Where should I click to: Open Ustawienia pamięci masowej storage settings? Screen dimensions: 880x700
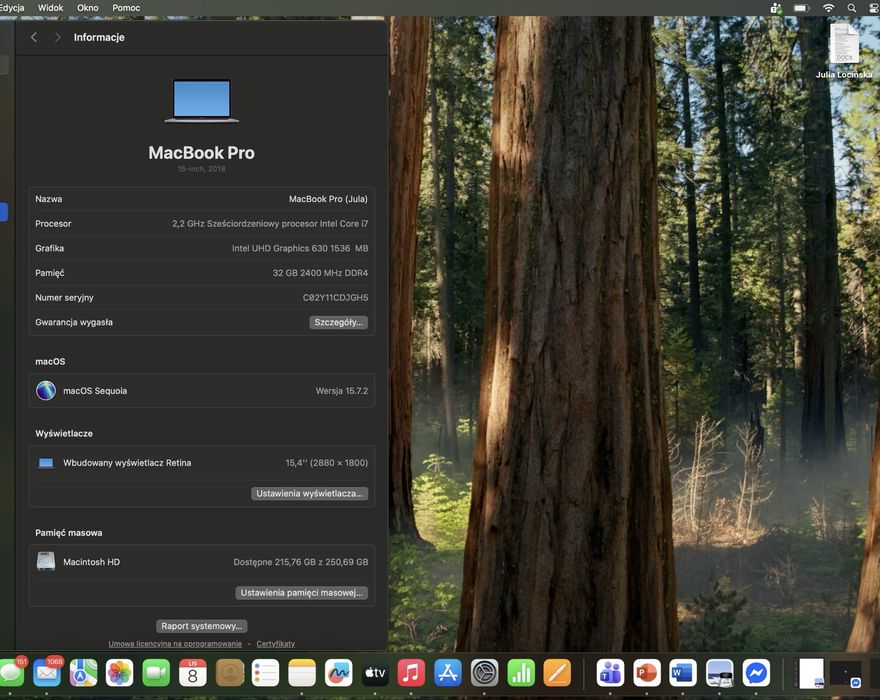pyautogui.click(x=301, y=593)
